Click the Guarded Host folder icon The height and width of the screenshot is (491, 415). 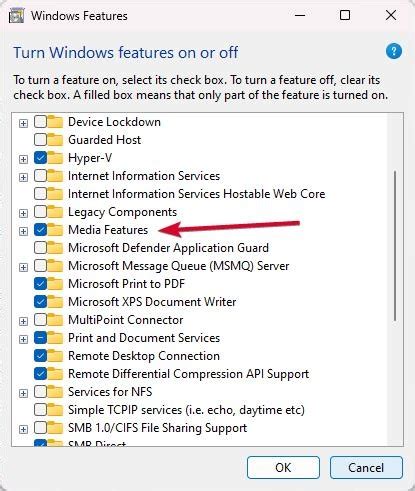[56, 140]
